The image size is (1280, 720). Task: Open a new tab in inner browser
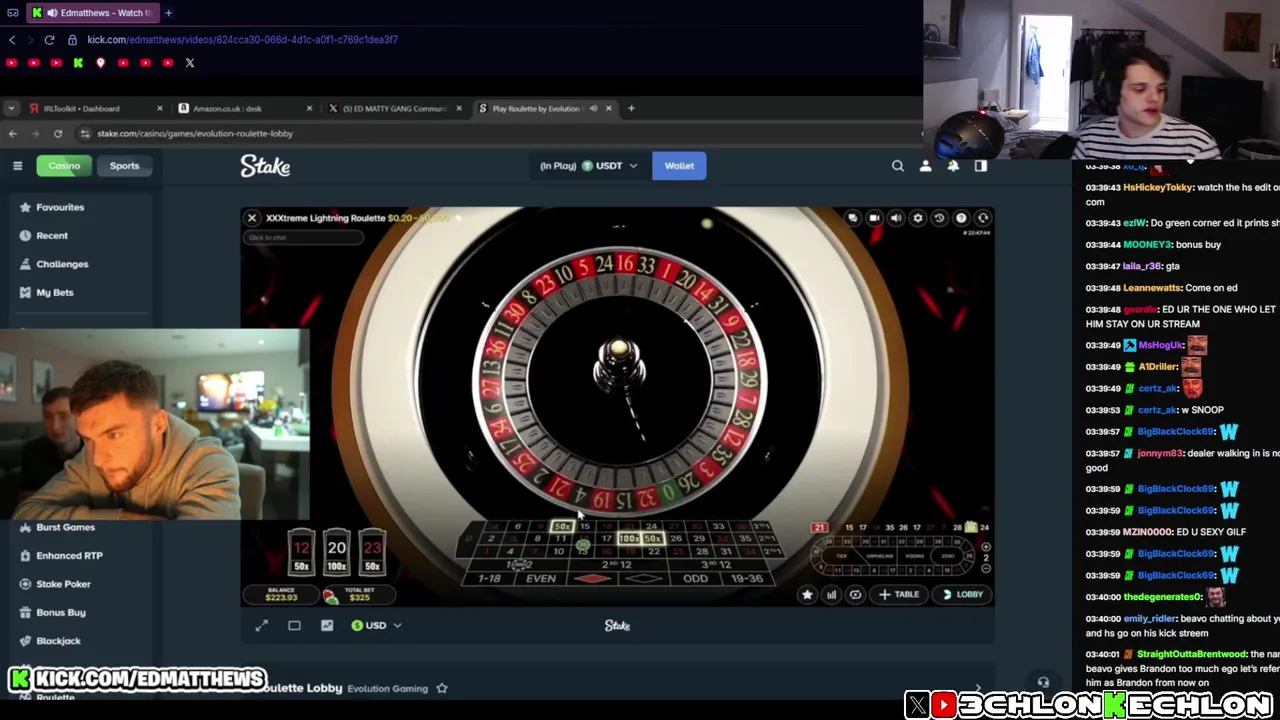[x=631, y=108]
